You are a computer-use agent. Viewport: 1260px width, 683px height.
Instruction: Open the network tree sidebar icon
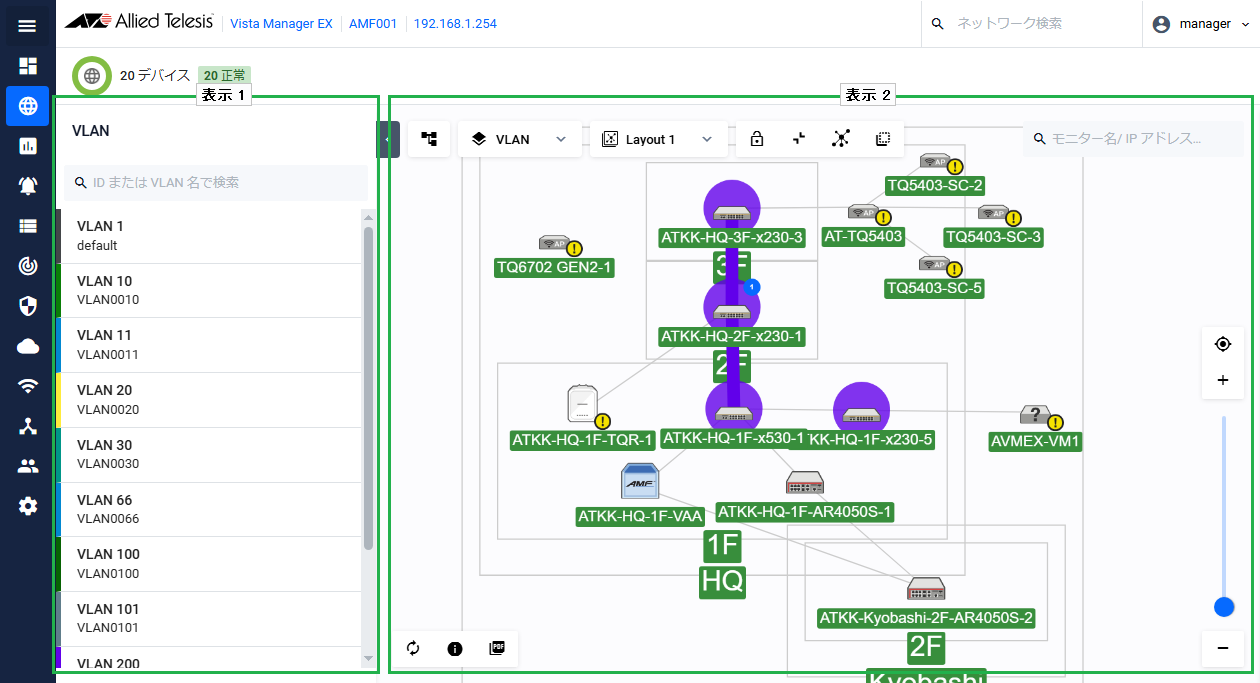tap(27, 426)
